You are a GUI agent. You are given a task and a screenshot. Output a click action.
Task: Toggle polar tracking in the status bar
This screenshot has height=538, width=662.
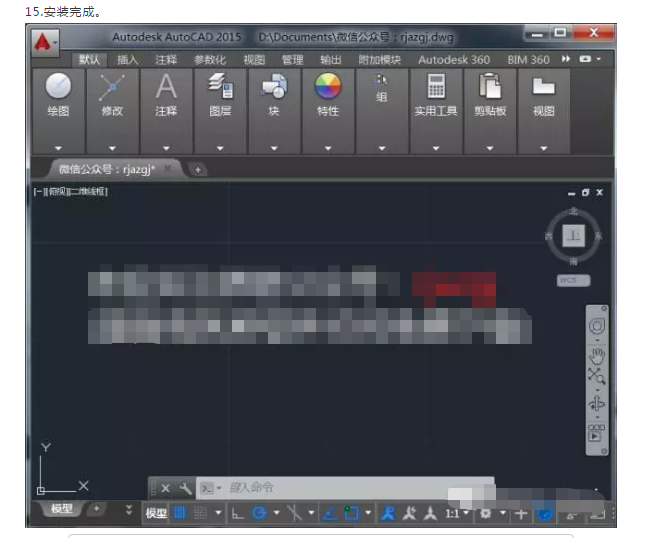(x=259, y=513)
